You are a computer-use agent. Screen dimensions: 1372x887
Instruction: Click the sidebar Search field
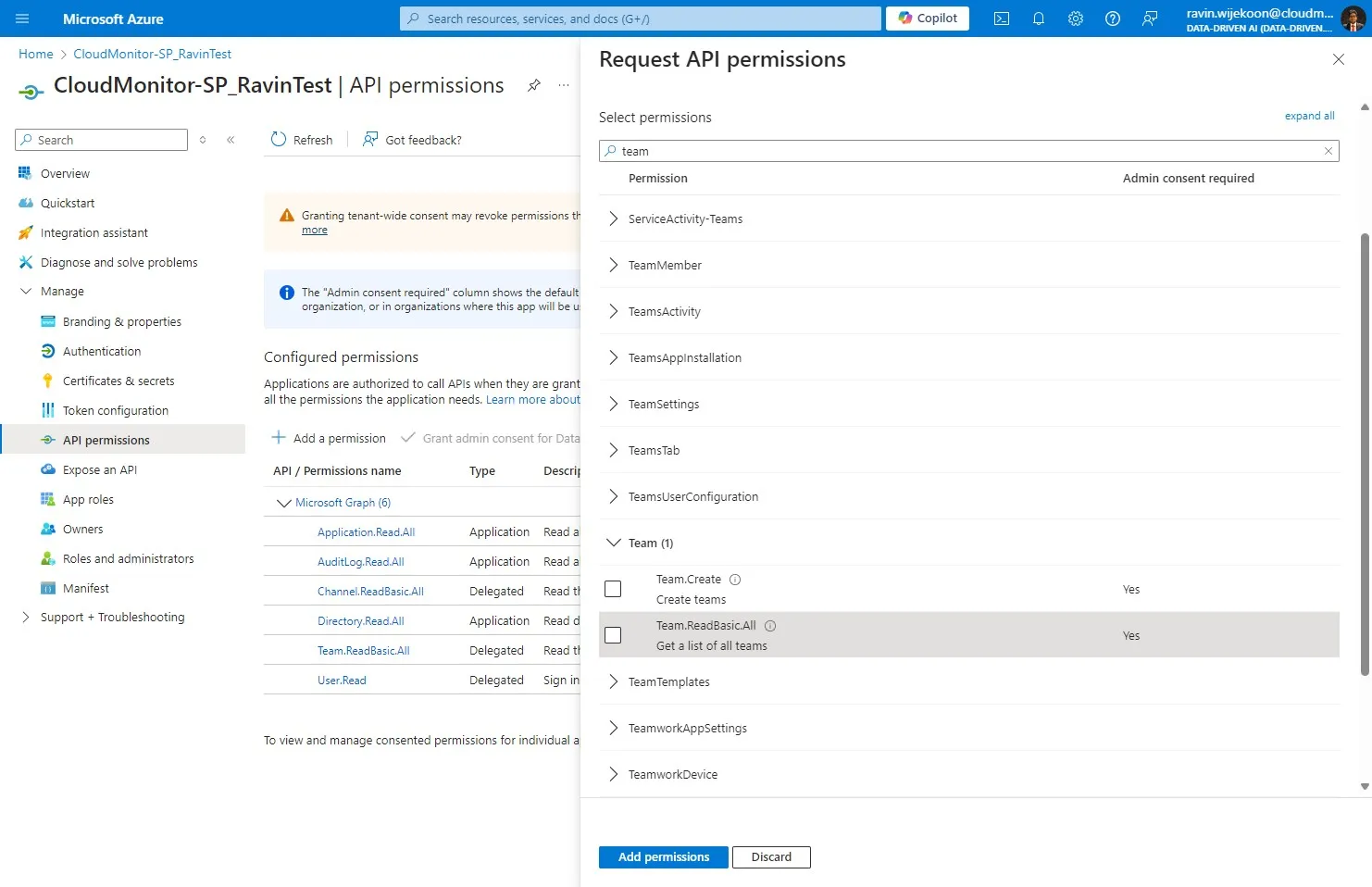pos(101,140)
